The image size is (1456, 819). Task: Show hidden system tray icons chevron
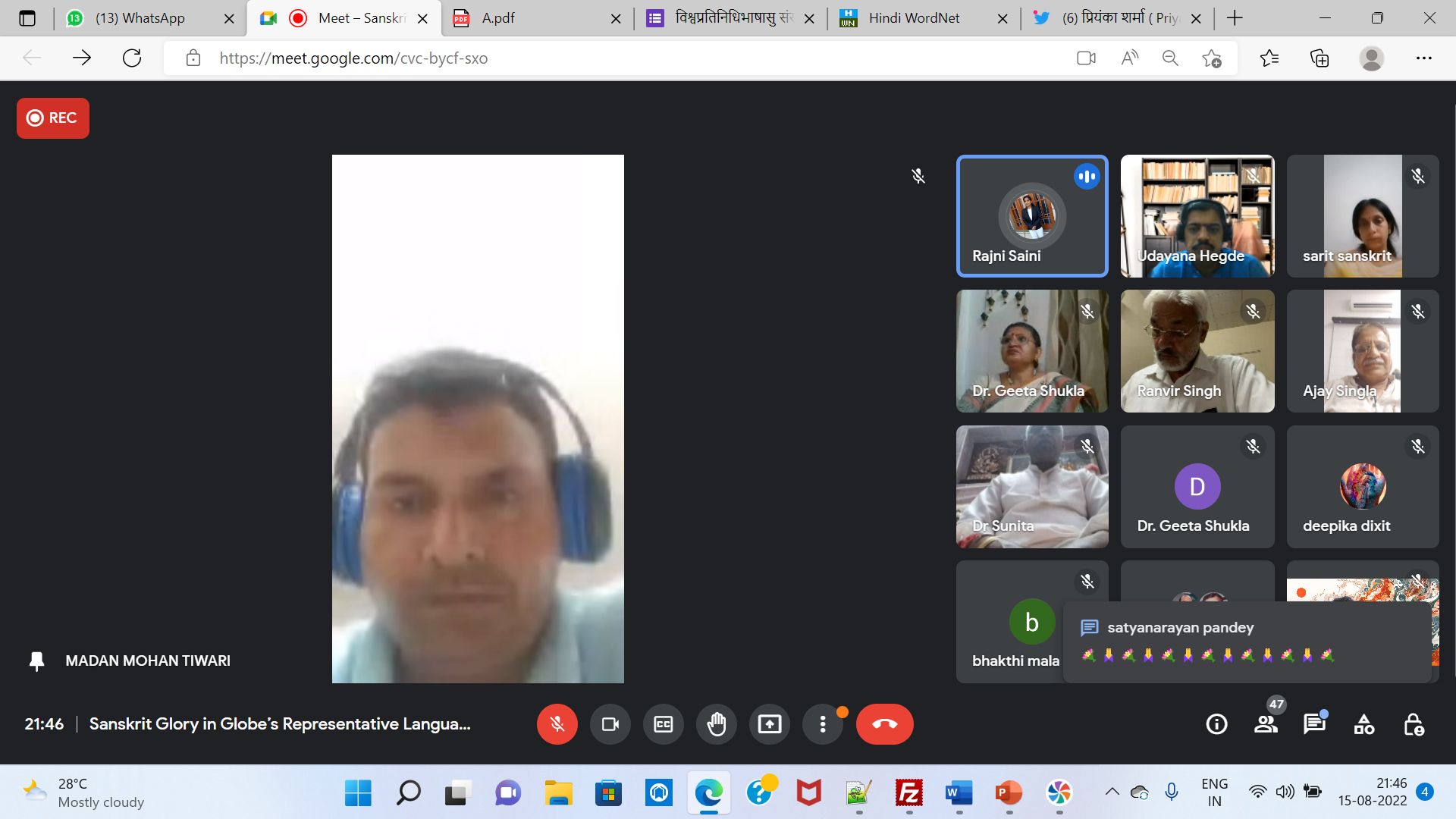[1112, 792]
